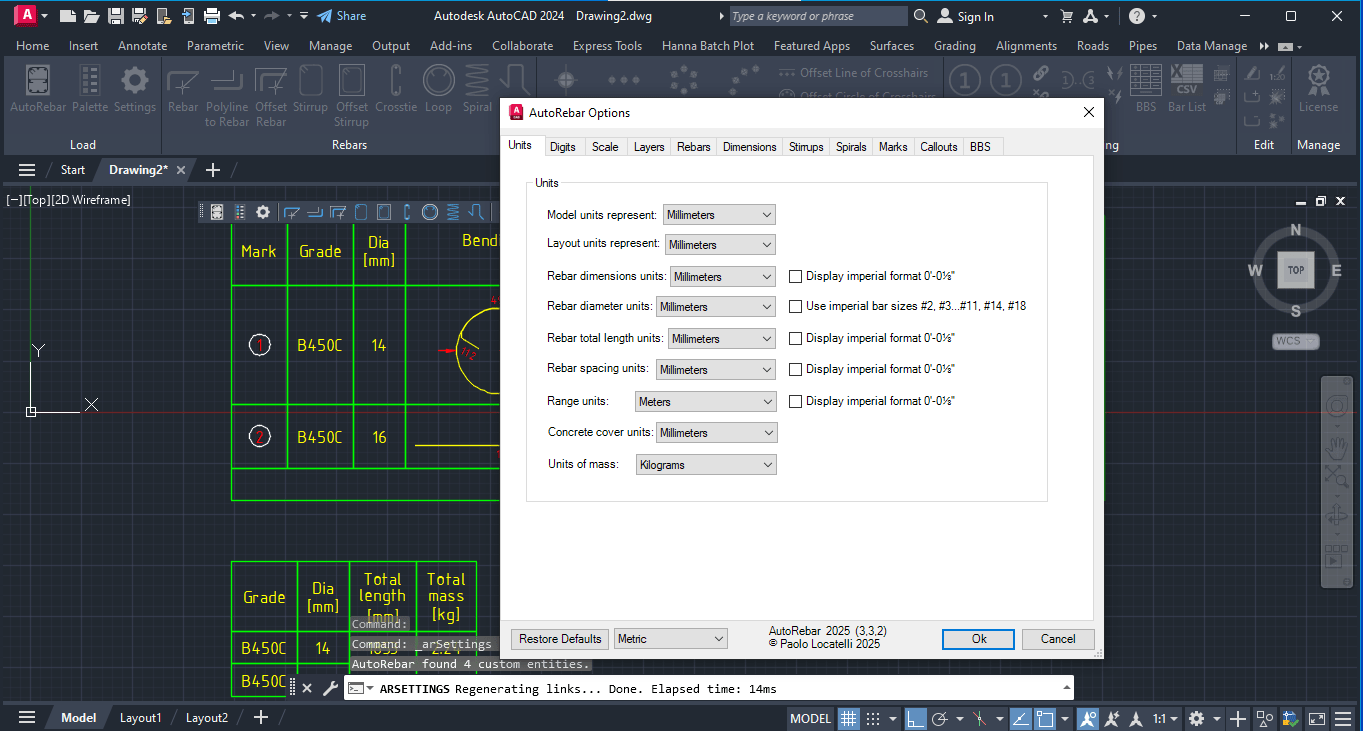Open the Annotate ribbon tab
The width and height of the screenshot is (1363, 731).
click(x=142, y=46)
